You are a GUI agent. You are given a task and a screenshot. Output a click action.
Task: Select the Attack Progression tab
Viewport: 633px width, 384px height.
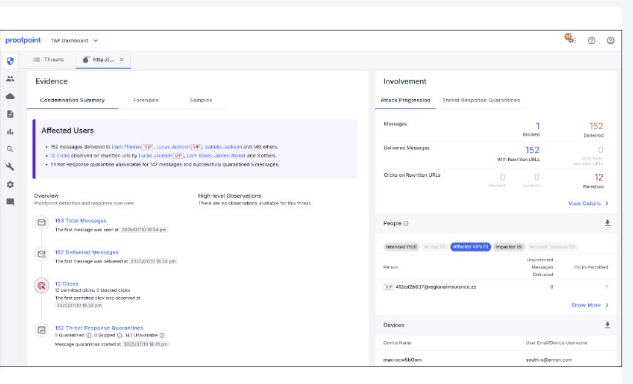point(405,100)
